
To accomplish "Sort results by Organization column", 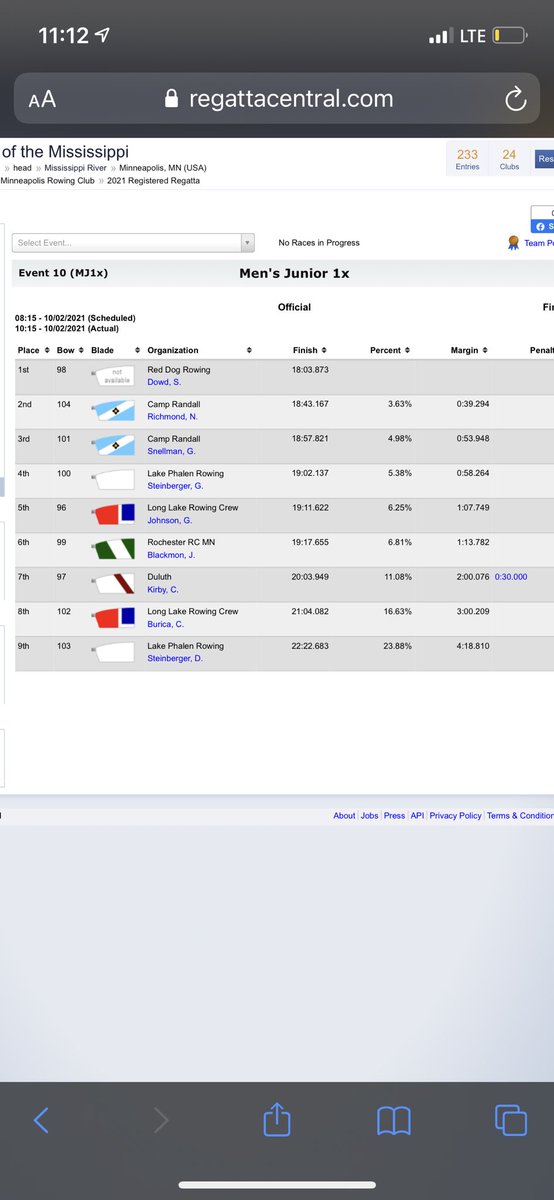I will 198,350.
